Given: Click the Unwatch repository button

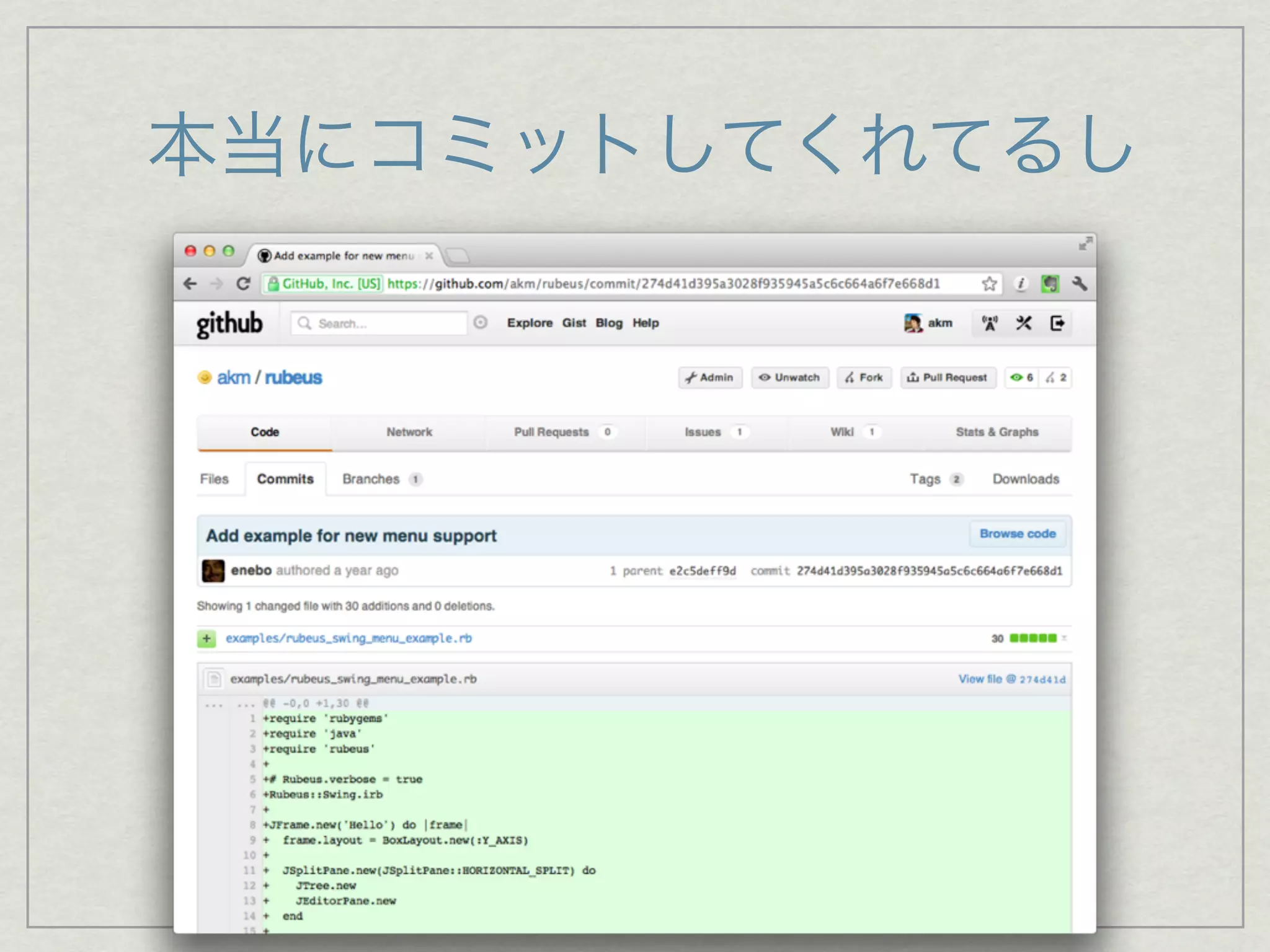Looking at the screenshot, I should (x=789, y=377).
